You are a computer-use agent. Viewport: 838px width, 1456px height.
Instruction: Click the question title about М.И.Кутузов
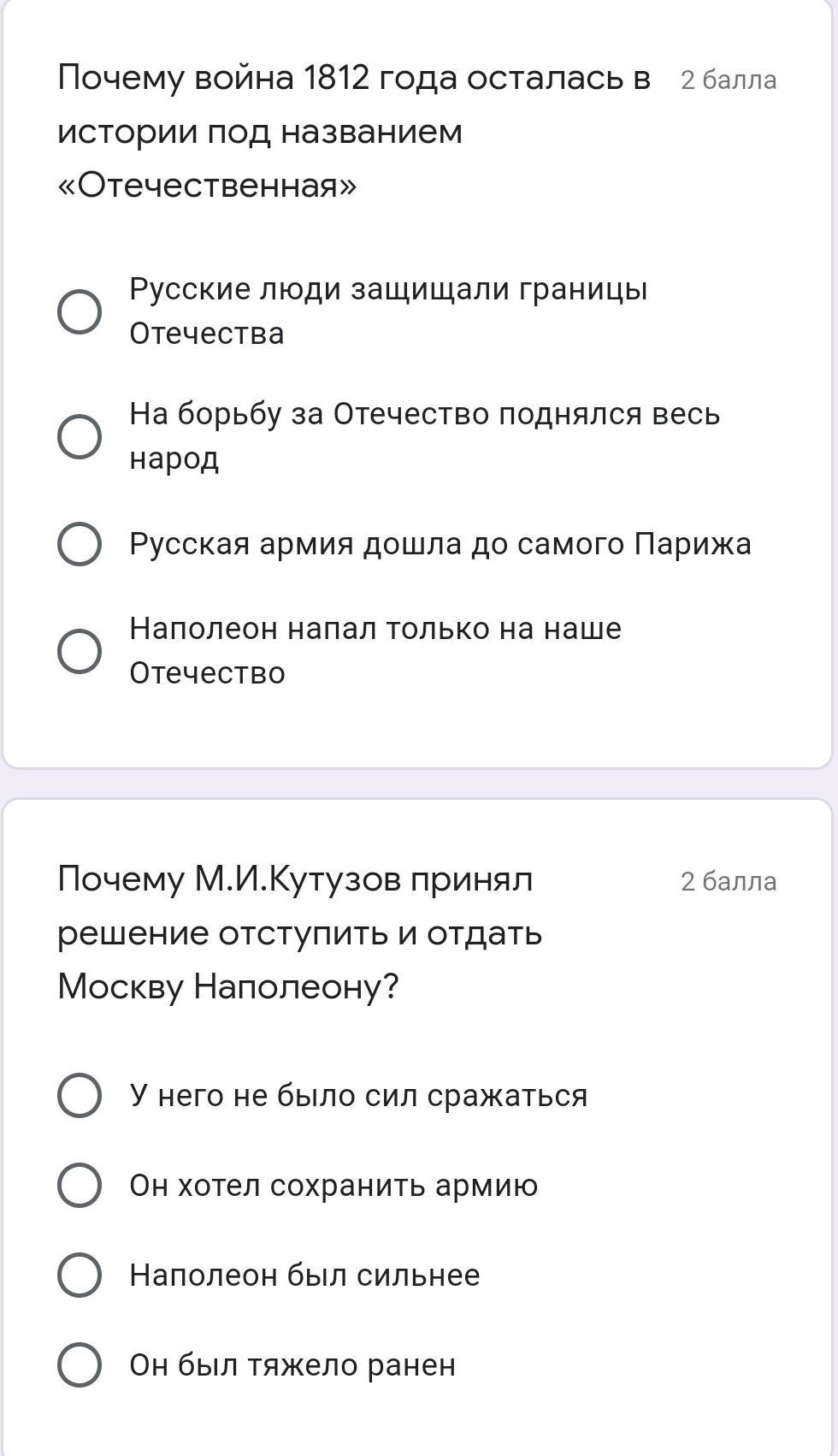point(299,932)
